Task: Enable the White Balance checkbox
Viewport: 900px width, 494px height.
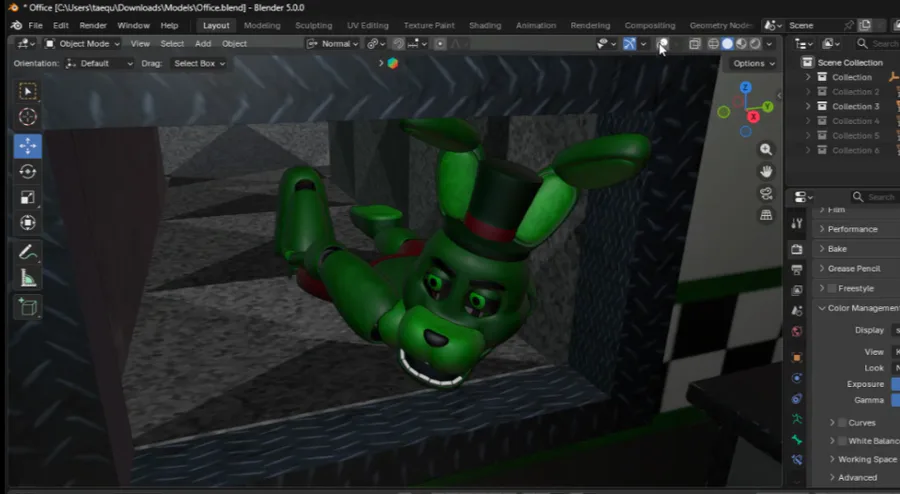Action: tap(842, 441)
